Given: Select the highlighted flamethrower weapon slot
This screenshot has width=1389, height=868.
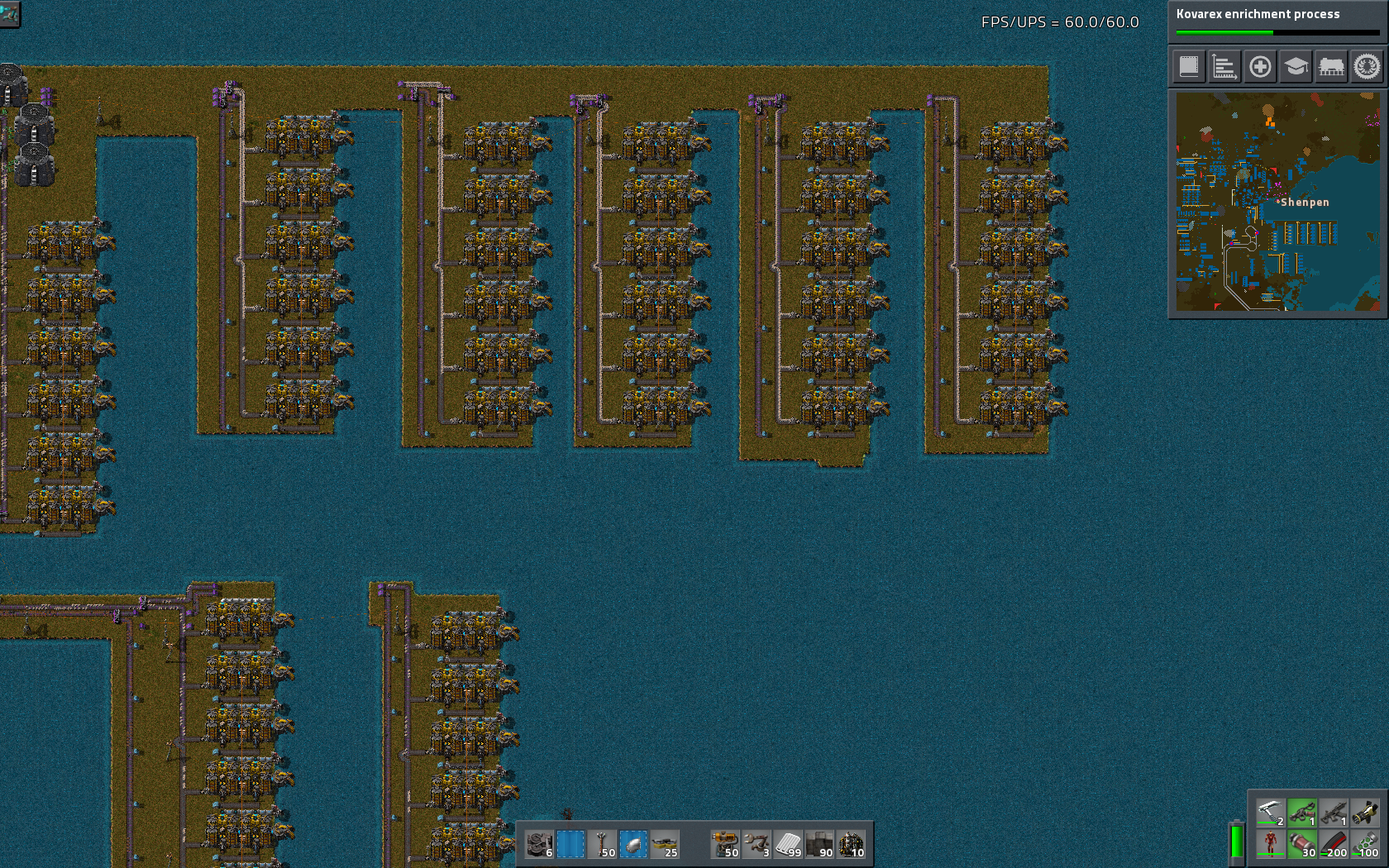Looking at the screenshot, I should click(x=1302, y=813).
